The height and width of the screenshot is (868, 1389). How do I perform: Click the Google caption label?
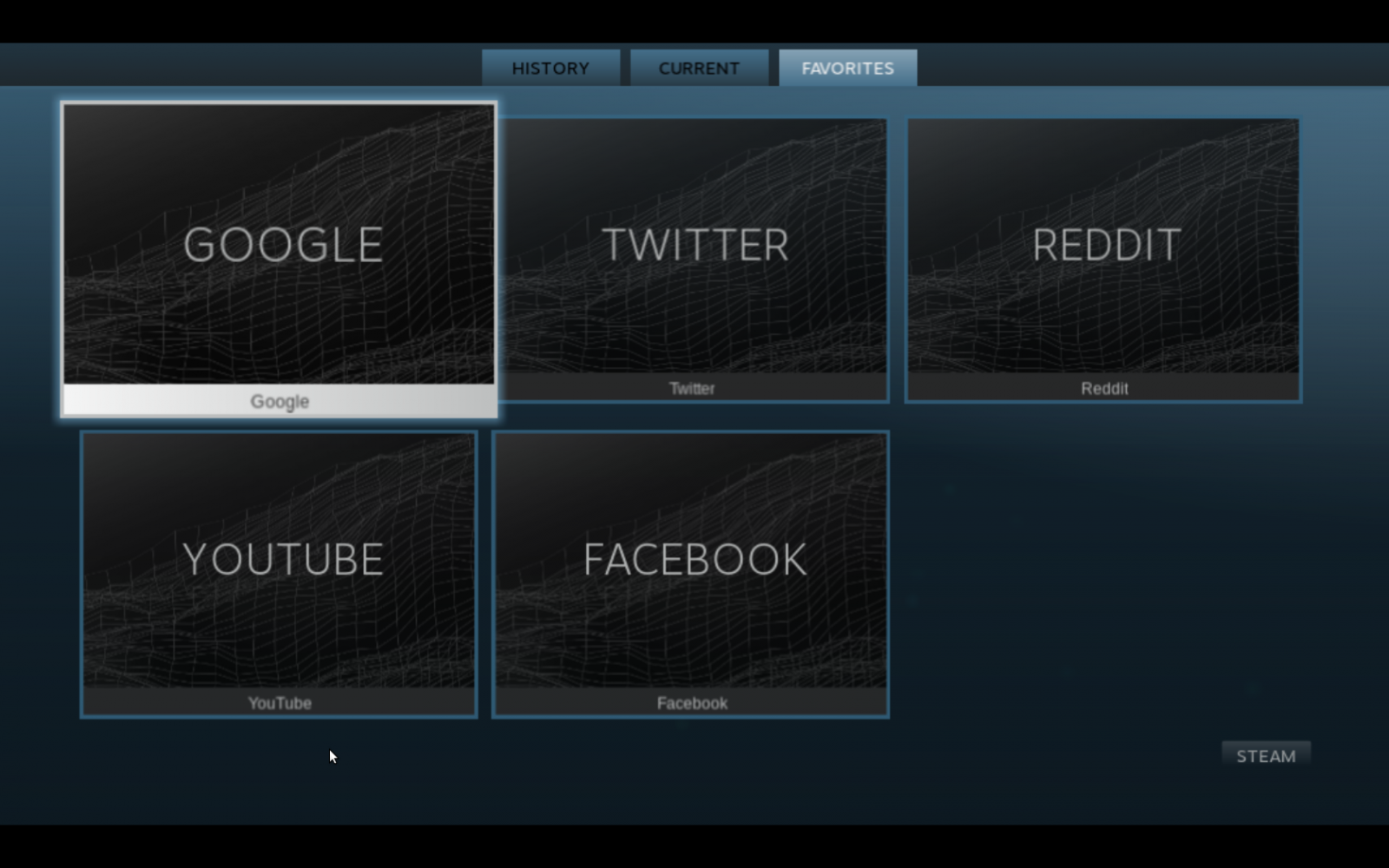click(280, 402)
